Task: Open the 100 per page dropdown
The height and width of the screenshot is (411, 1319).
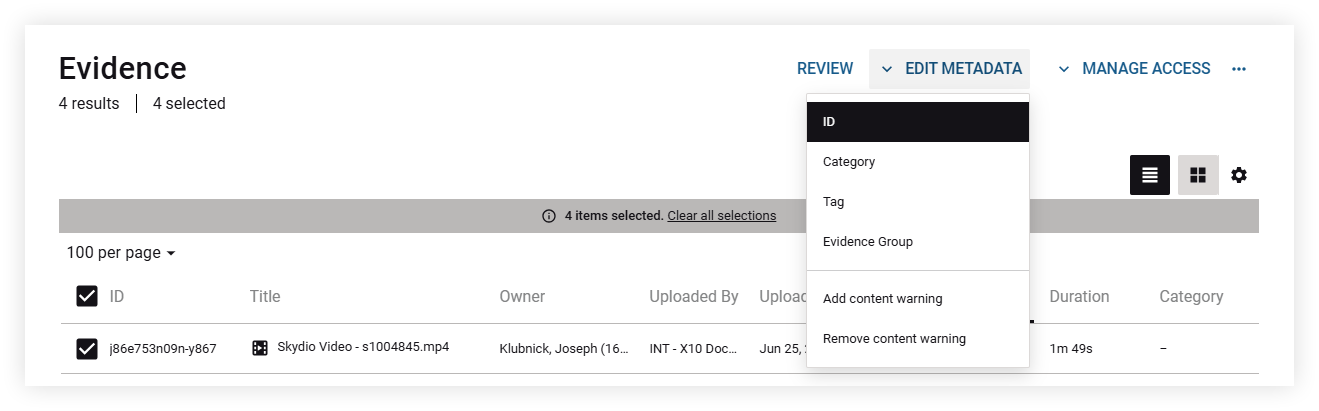Action: click(121, 253)
